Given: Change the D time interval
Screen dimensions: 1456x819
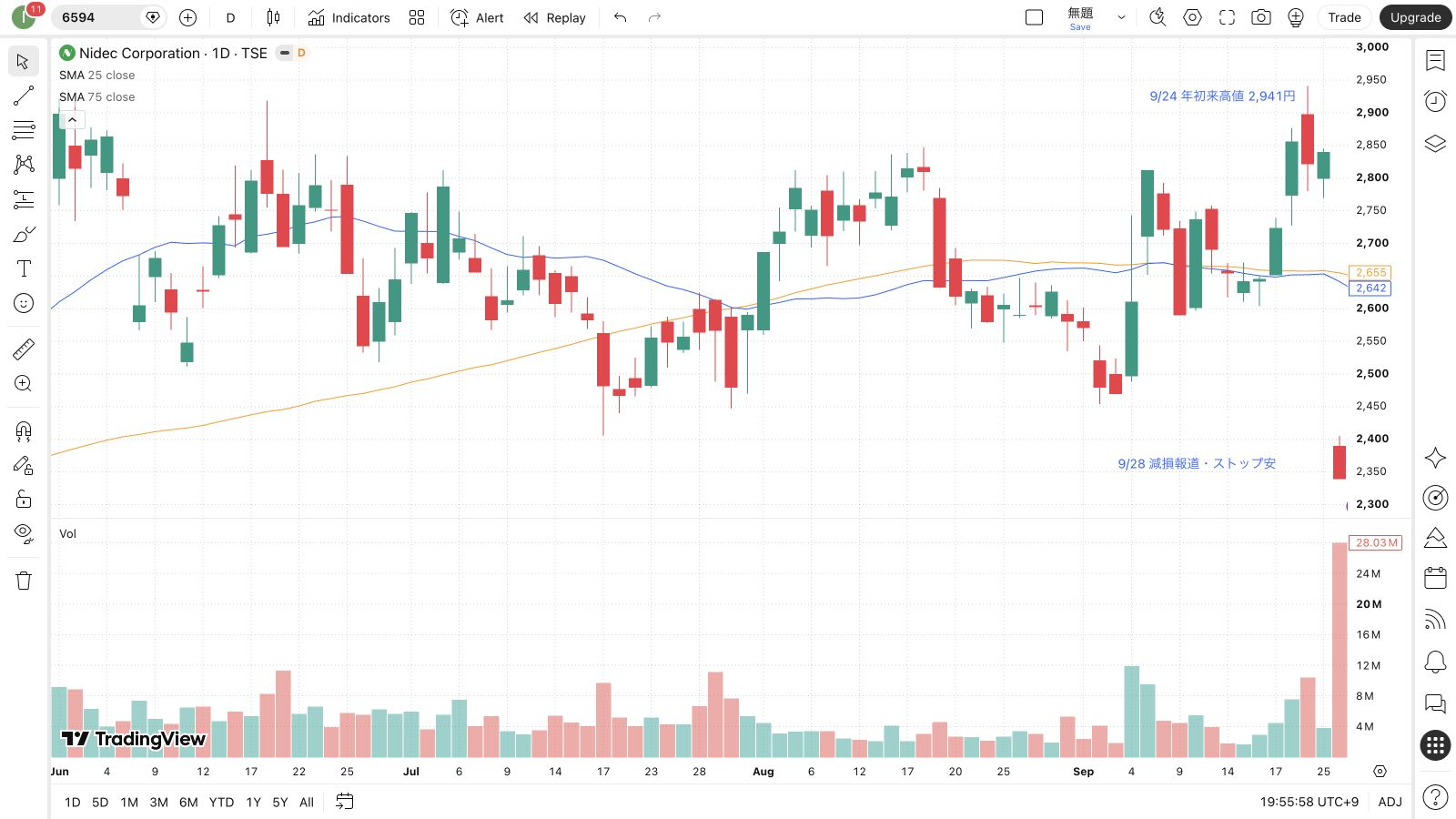Looking at the screenshot, I should (231, 17).
